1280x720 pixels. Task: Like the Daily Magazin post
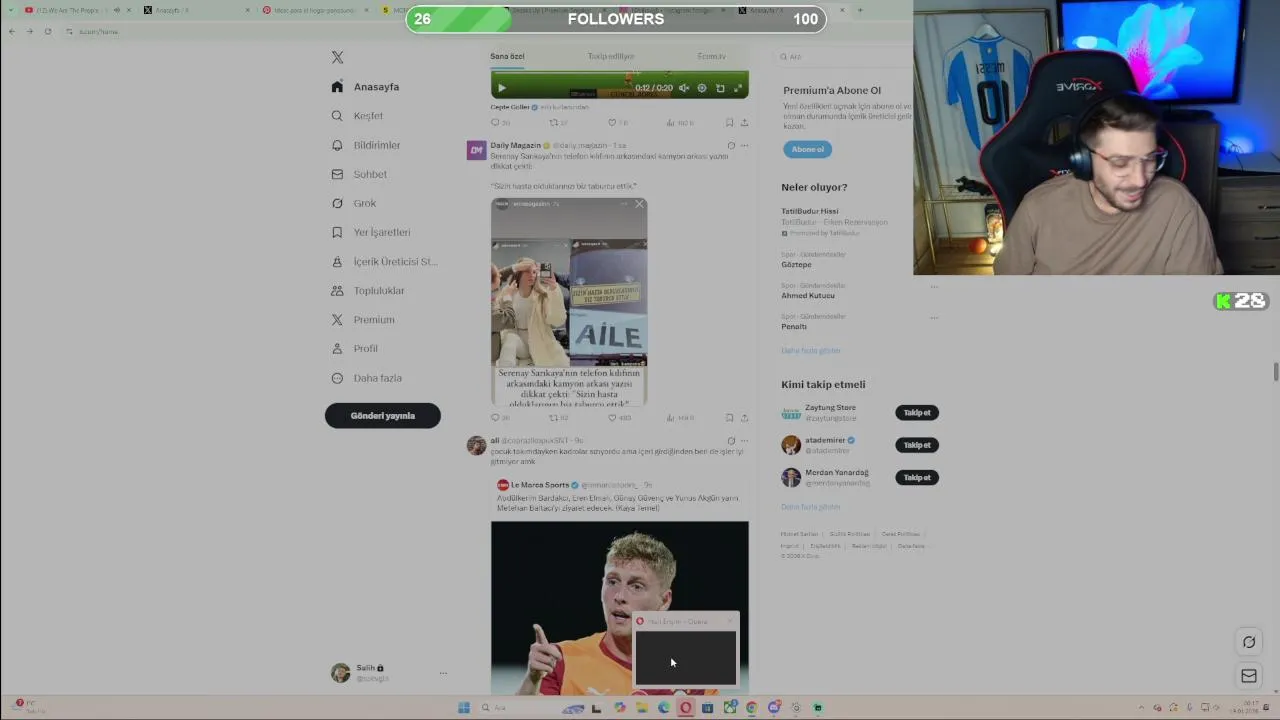619,418
